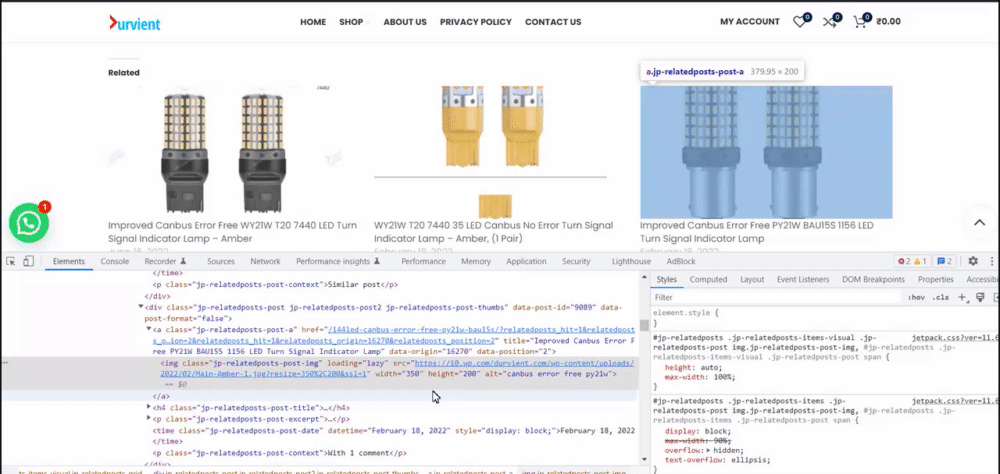Expand the overflow hidden shorthand triangle
This screenshot has height=474, width=1000.
tap(710, 450)
